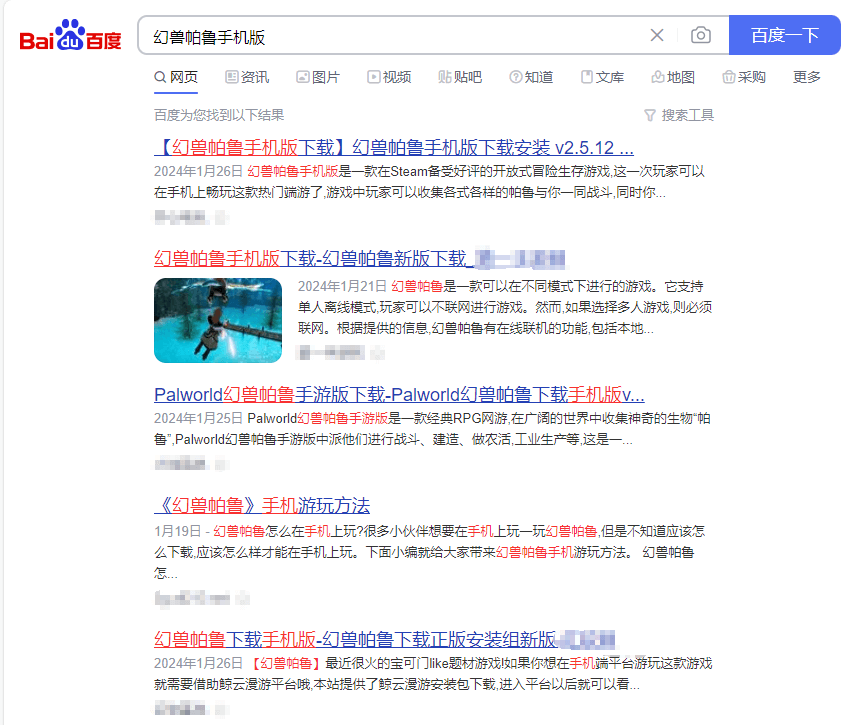Open the 采购 tab
Screen dimensions: 847x725
point(744,77)
